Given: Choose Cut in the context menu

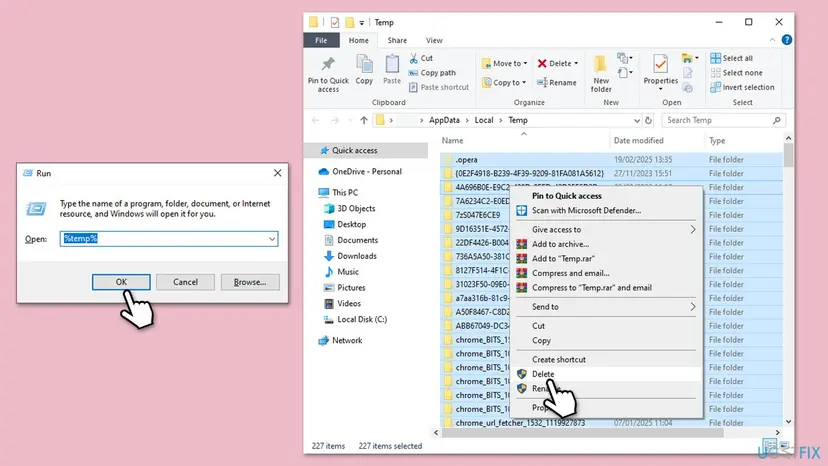Looking at the screenshot, I should (538, 326).
